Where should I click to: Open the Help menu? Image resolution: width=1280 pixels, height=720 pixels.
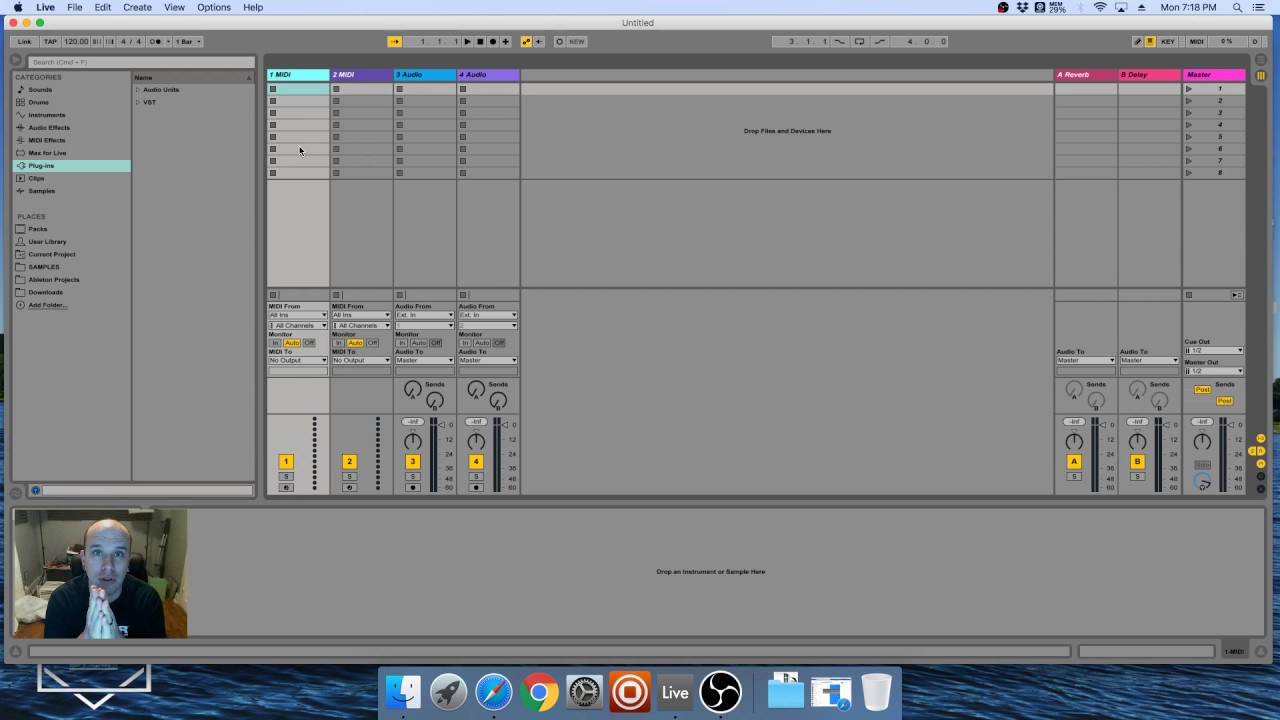tap(253, 7)
